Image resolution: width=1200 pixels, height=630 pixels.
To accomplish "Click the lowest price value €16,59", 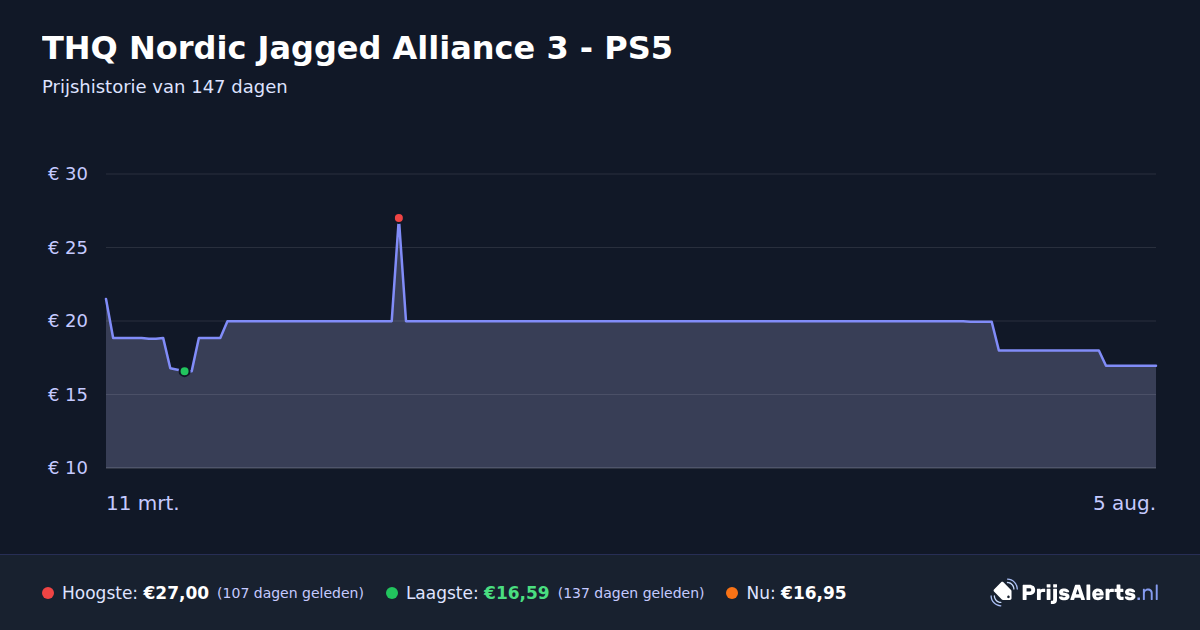I will (x=516, y=593).
